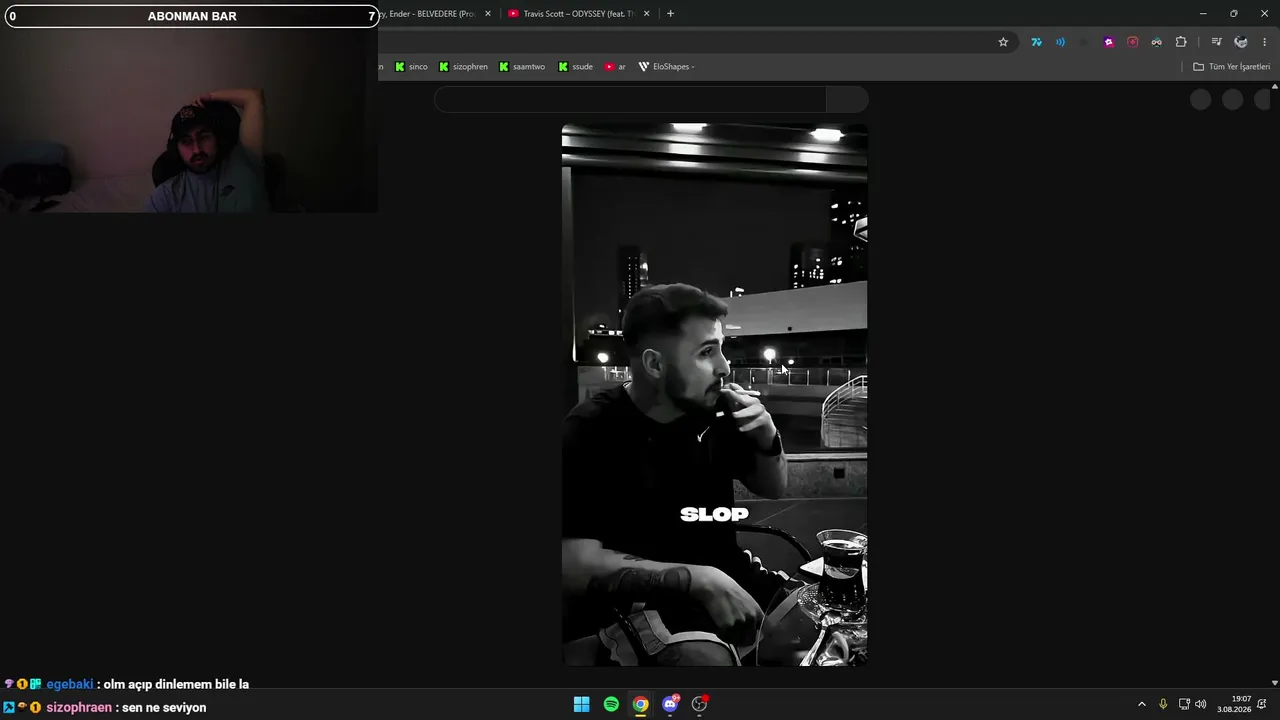Click the Chrome taskbar icon
Image resolution: width=1280 pixels, height=720 pixels.
point(640,704)
